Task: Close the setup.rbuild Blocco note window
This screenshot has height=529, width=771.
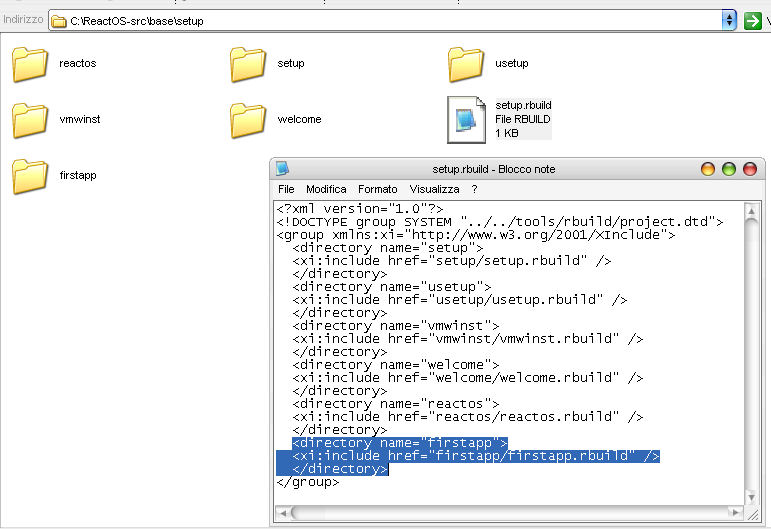Action: (750, 169)
